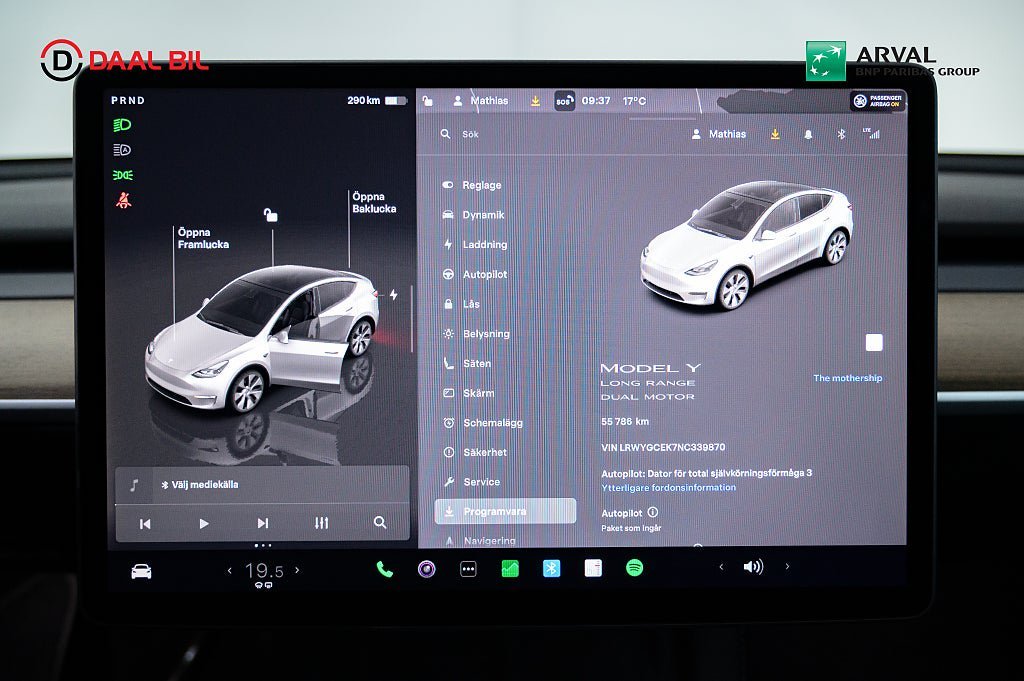The width and height of the screenshot is (1024, 681).
Task: Toggle the lock icon above the car
Action: (270, 215)
